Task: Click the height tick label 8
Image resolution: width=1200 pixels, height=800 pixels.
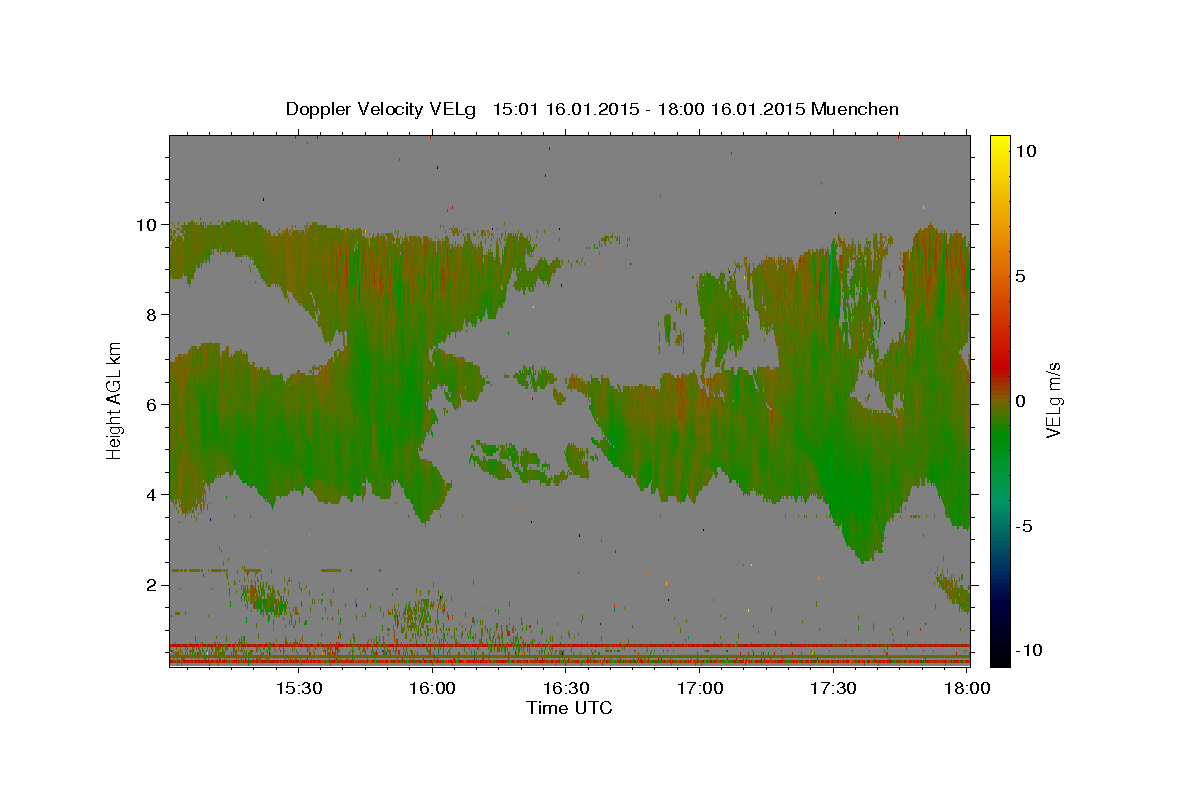Action: point(154,315)
